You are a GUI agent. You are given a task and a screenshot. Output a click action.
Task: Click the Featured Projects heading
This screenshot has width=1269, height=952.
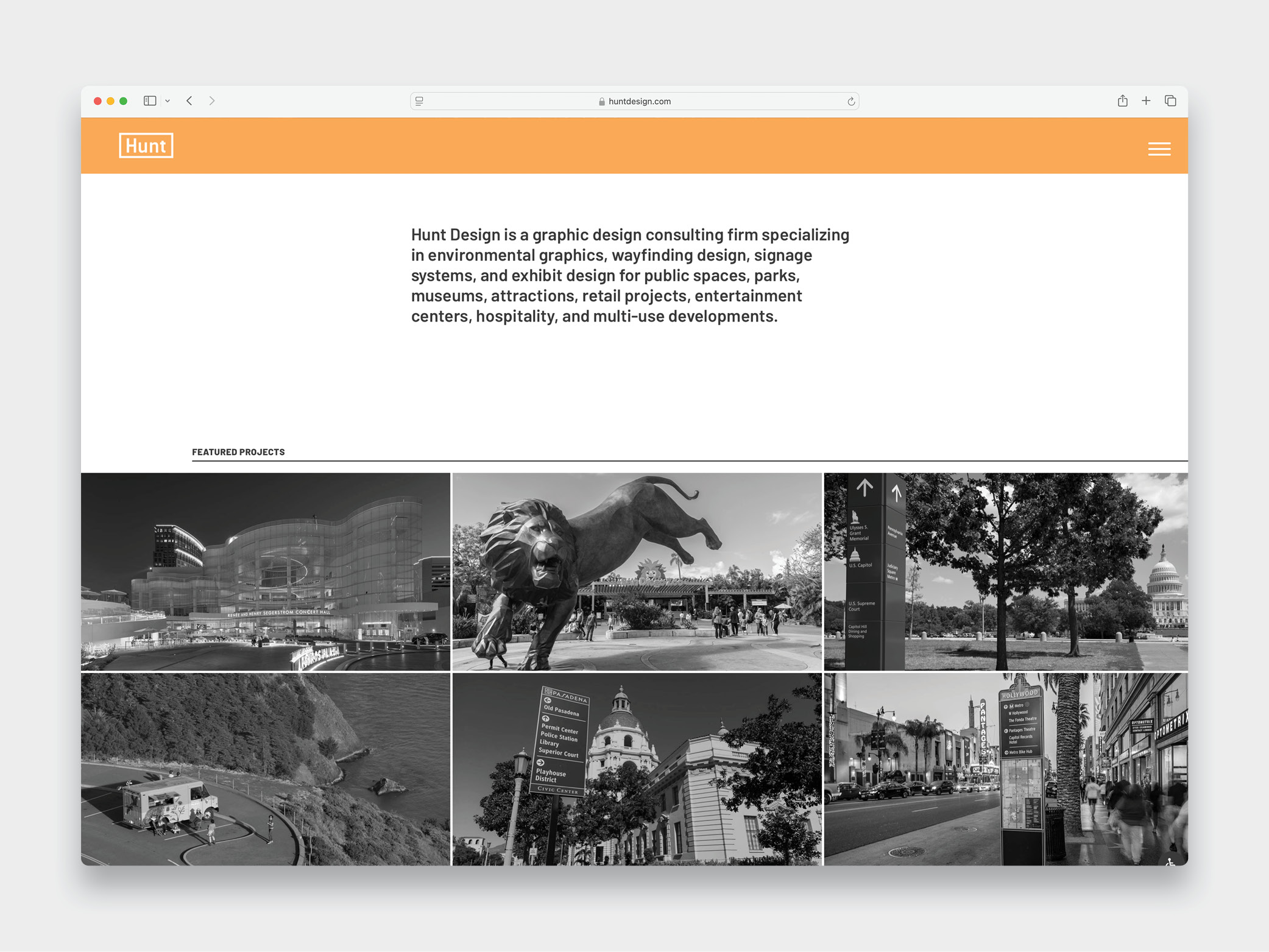tap(238, 452)
